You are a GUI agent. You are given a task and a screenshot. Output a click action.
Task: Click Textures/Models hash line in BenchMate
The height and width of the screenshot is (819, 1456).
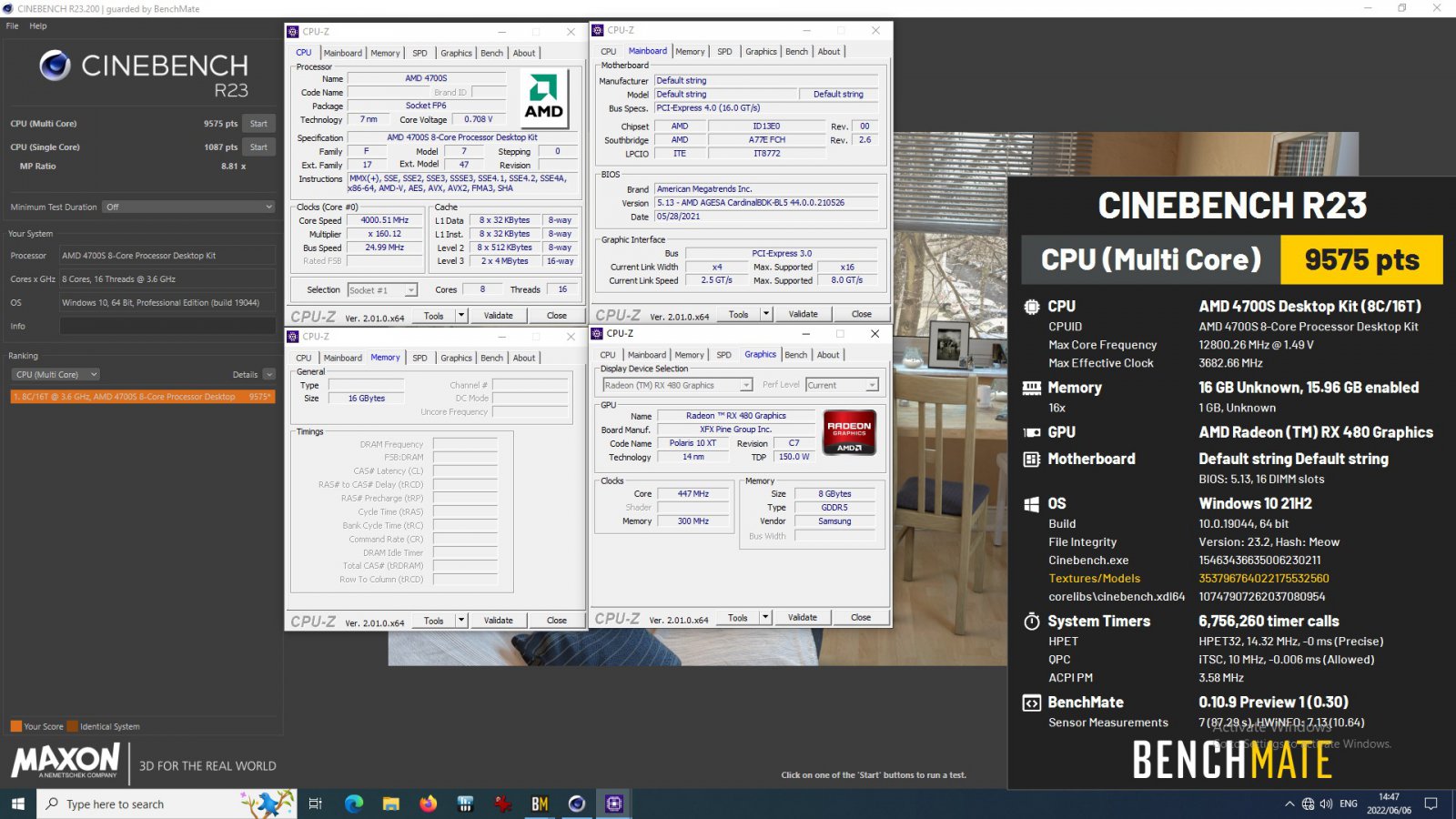(x=1188, y=579)
